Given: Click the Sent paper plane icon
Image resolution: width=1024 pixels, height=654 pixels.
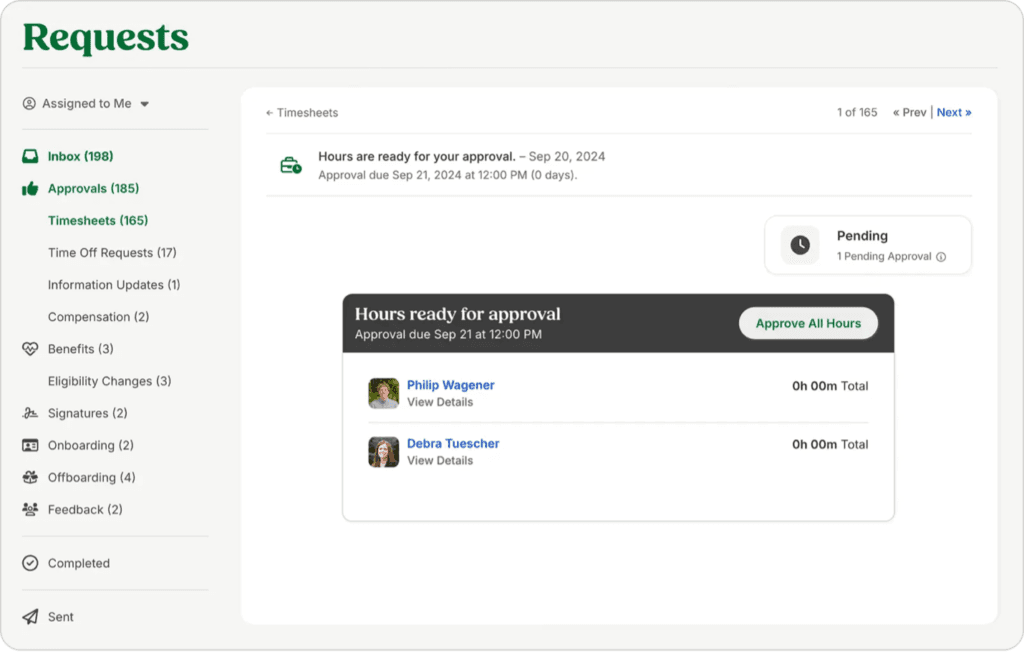Looking at the screenshot, I should (x=30, y=617).
